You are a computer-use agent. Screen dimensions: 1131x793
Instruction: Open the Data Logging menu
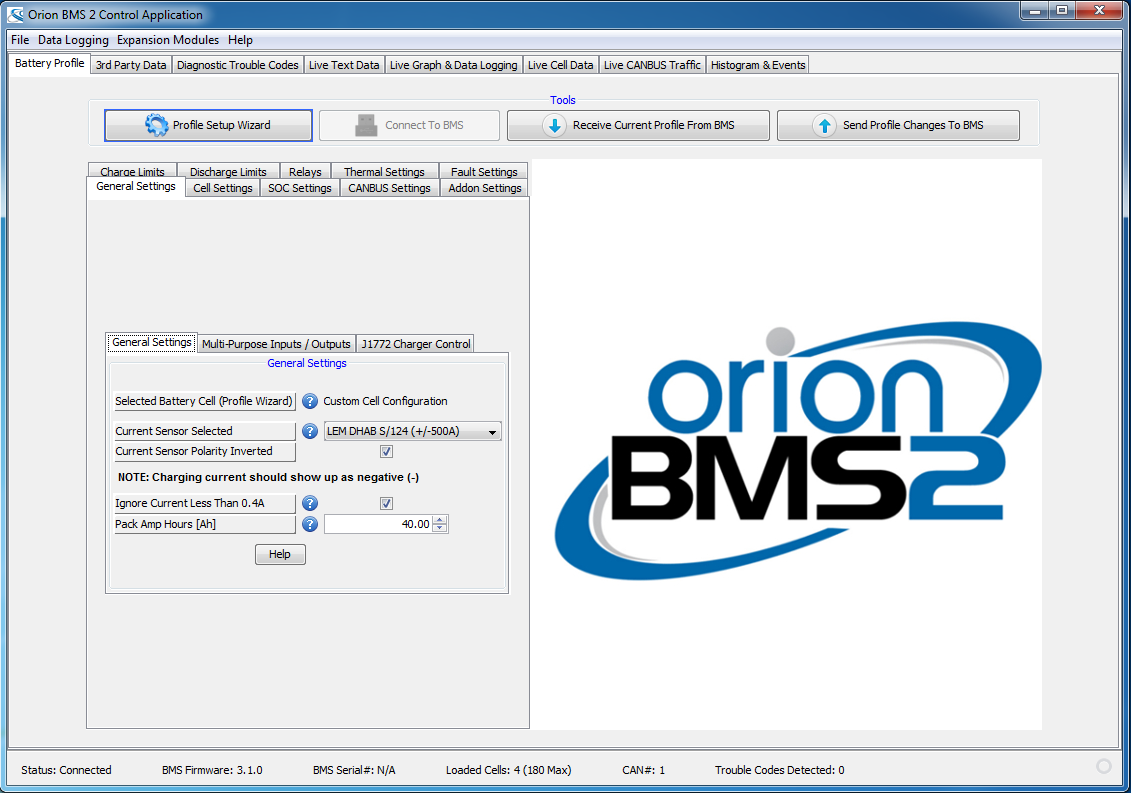tap(73, 40)
